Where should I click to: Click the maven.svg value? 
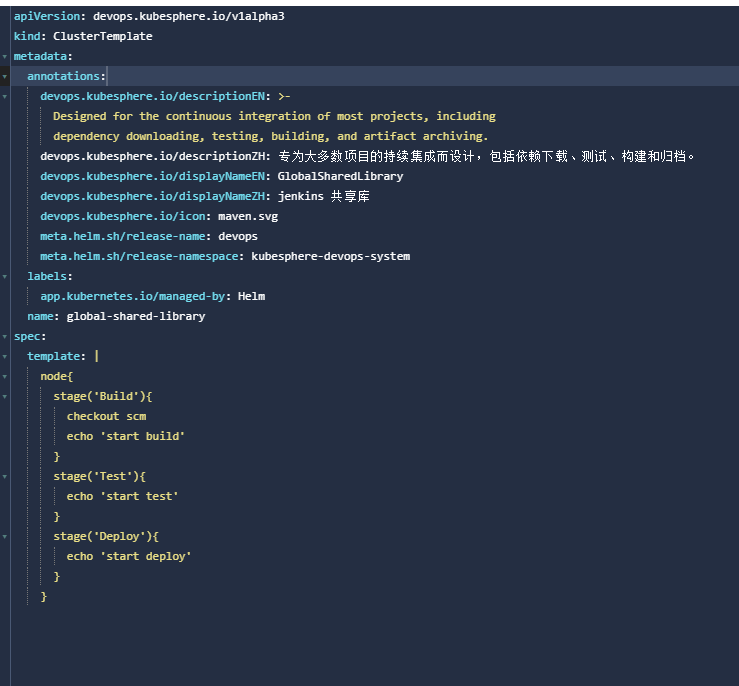(x=248, y=216)
